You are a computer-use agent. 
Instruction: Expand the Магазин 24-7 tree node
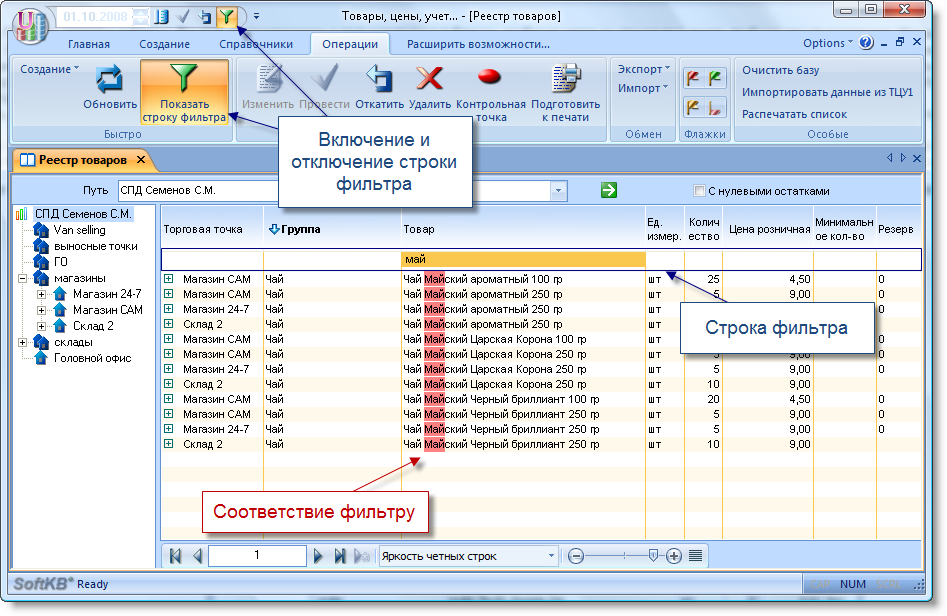click(41, 294)
